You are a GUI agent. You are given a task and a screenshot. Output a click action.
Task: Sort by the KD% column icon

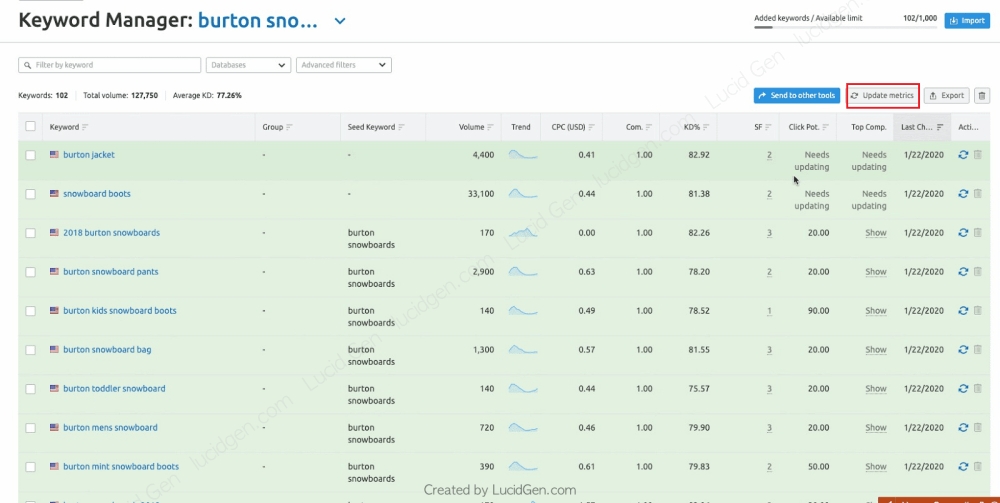point(707,127)
